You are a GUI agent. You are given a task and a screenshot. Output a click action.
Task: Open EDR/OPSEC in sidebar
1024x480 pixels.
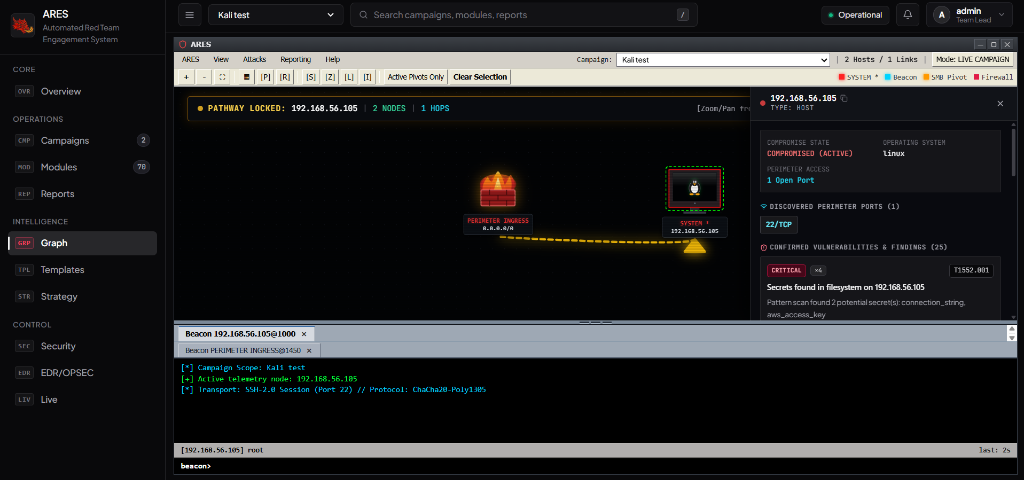[x=82, y=373]
